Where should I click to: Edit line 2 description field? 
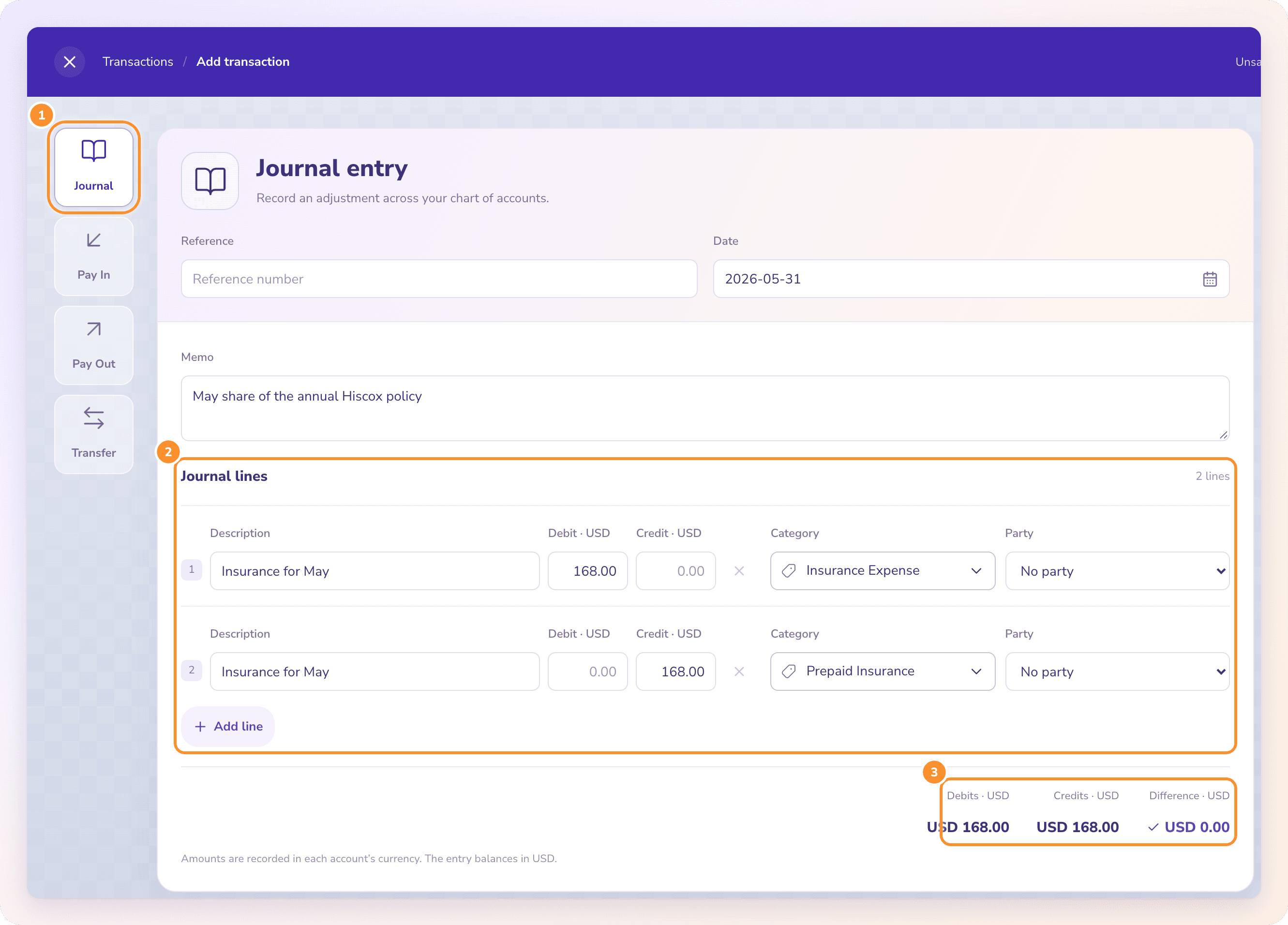point(374,671)
